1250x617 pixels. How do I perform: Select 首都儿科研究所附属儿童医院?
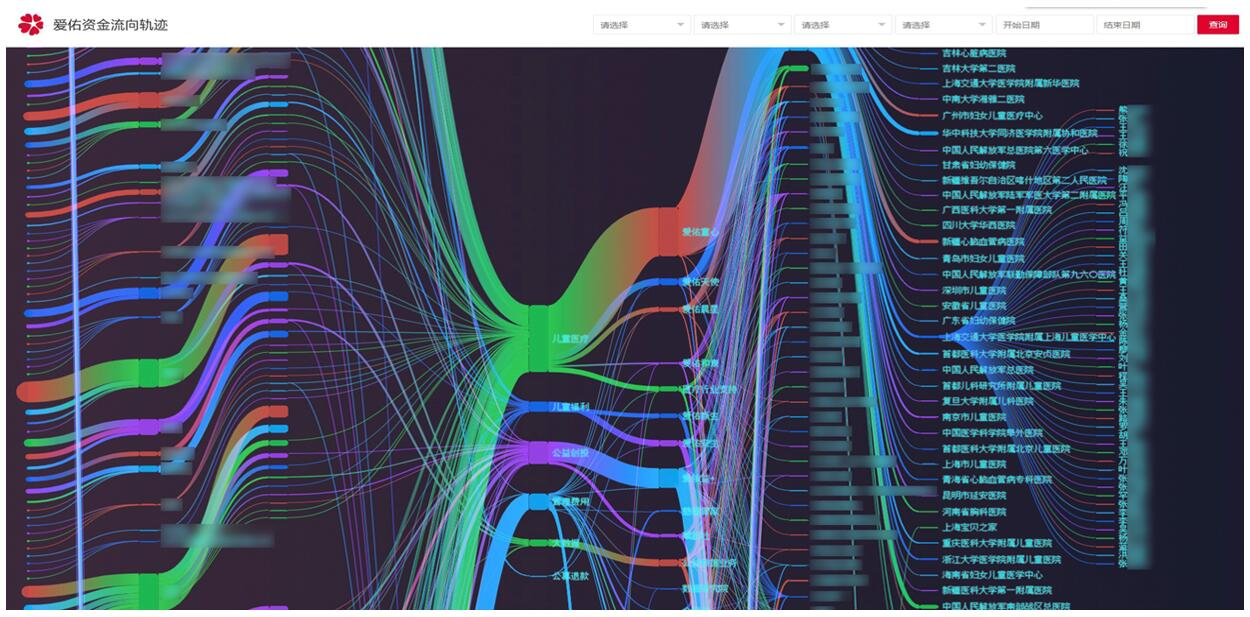[x=1002, y=385]
